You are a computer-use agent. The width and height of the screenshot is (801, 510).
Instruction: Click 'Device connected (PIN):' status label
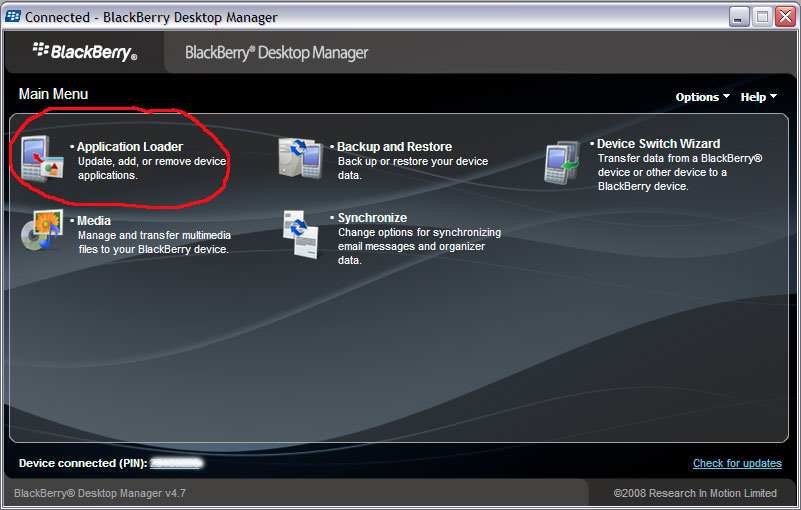[83, 463]
